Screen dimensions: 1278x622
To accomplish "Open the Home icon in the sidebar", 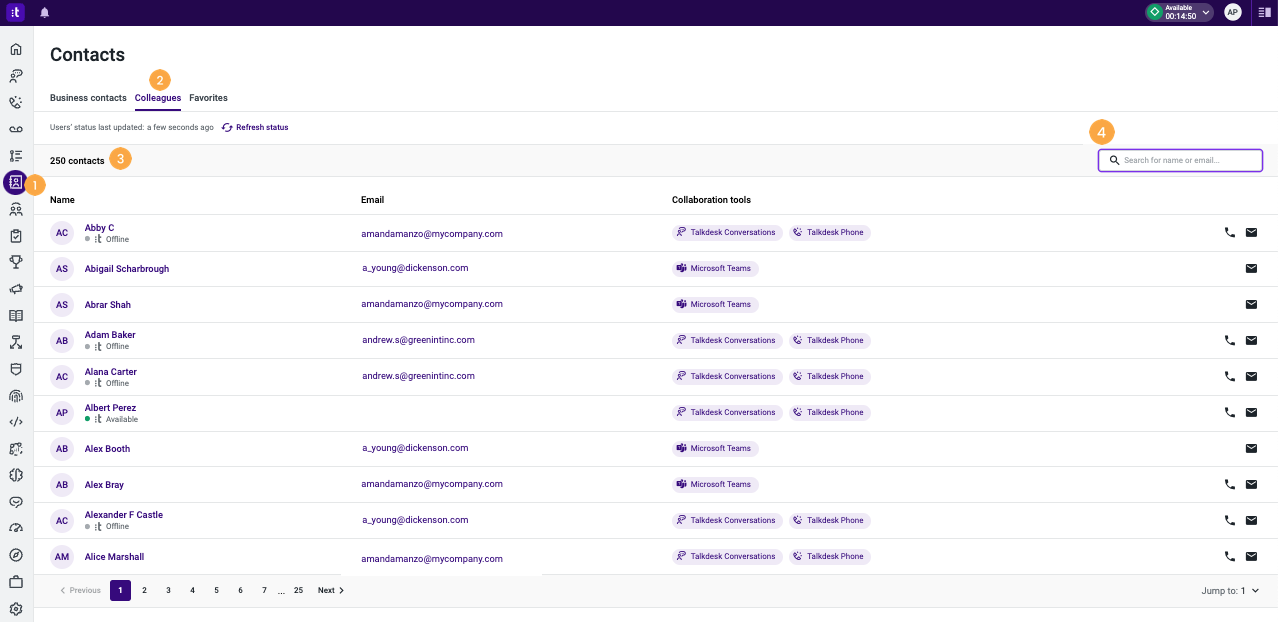I will 15,48.
